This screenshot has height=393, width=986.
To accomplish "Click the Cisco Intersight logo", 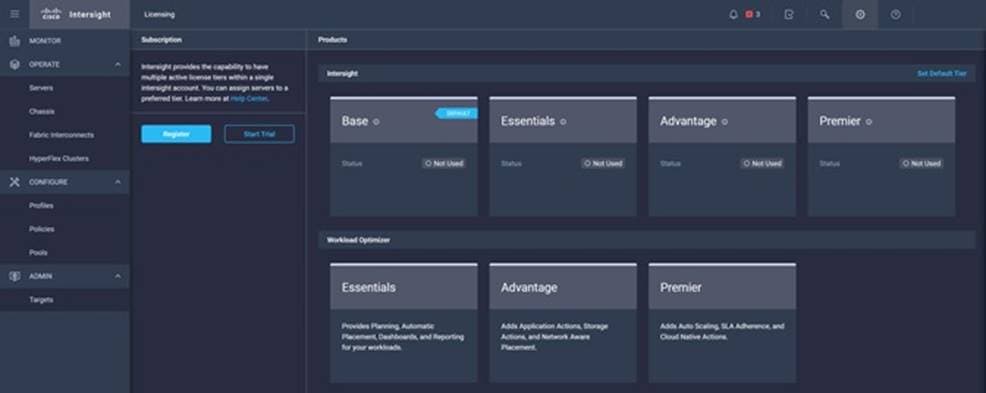I will pos(79,14).
